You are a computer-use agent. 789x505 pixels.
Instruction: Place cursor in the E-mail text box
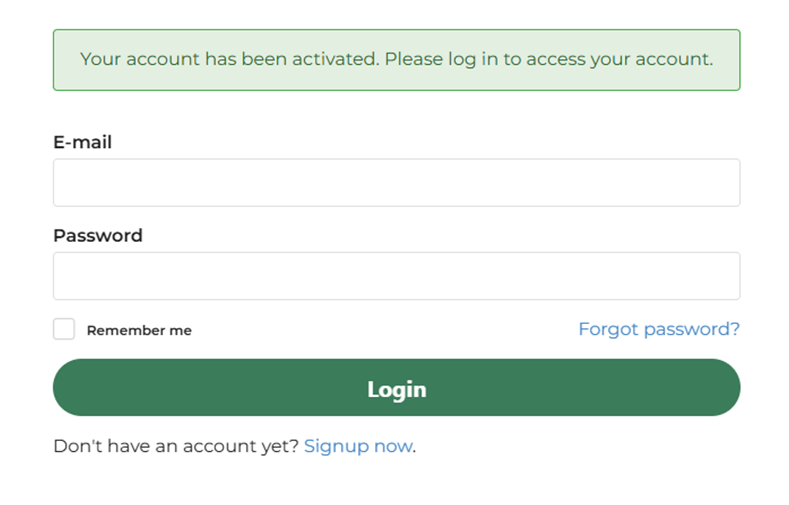(x=396, y=183)
